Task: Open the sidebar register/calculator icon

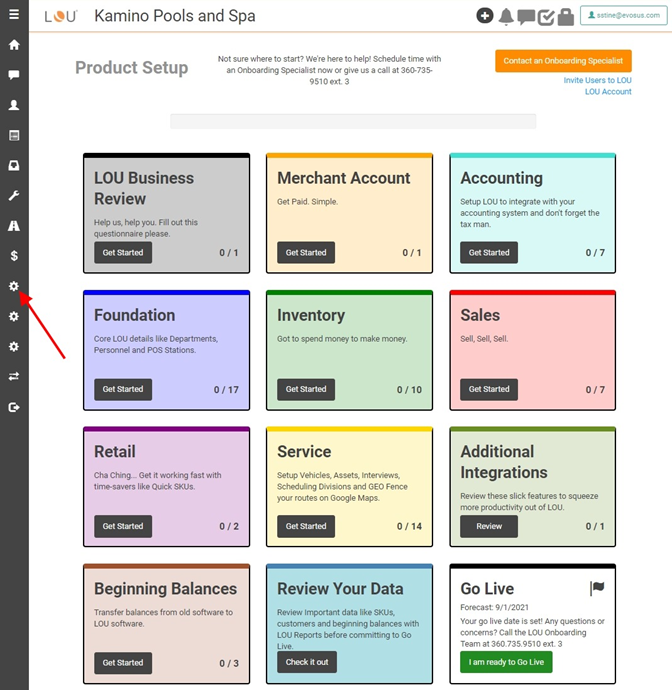Action: pyautogui.click(x=14, y=135)
